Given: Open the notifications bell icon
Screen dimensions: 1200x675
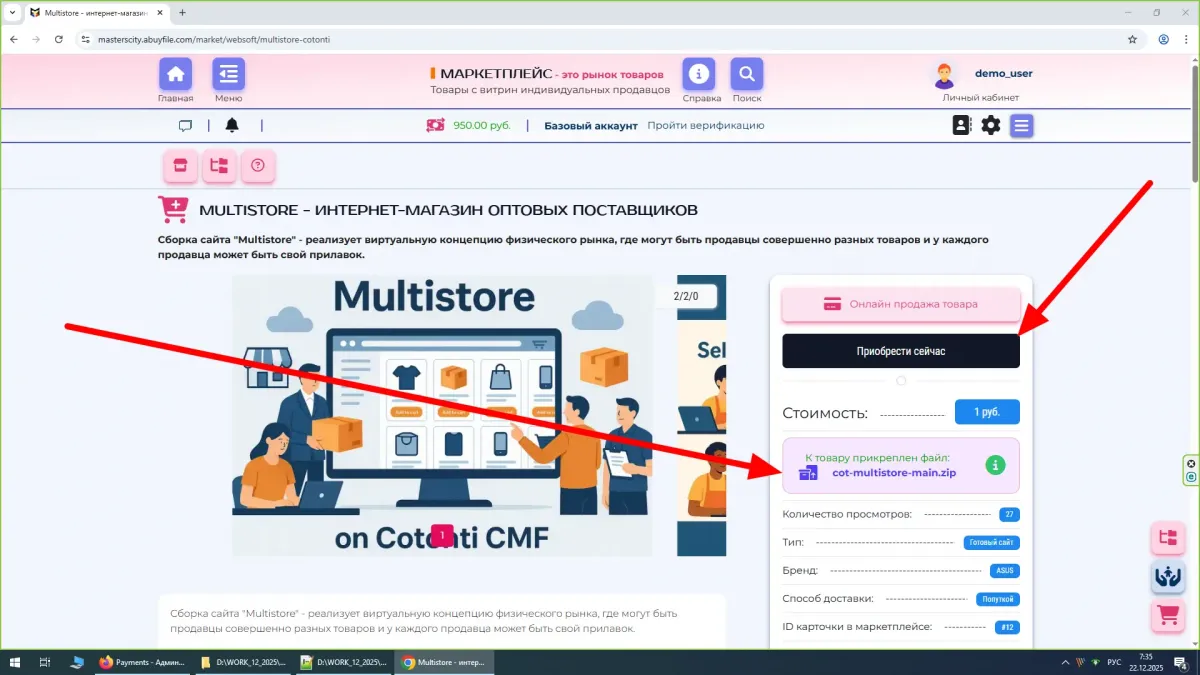Looking at the screenshot, I should point(232,125).
